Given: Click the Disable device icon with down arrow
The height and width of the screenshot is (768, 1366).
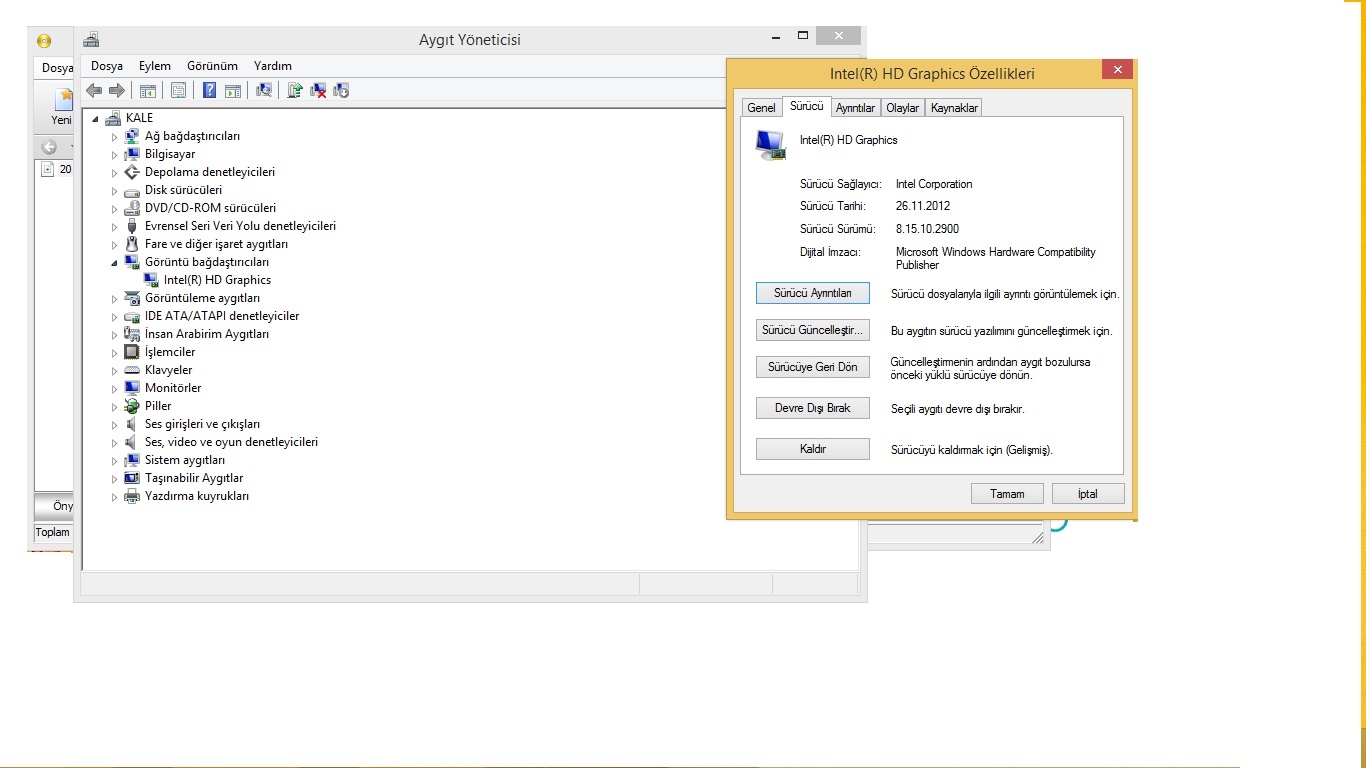Looking at the screenshot, I should pos(341,91).
